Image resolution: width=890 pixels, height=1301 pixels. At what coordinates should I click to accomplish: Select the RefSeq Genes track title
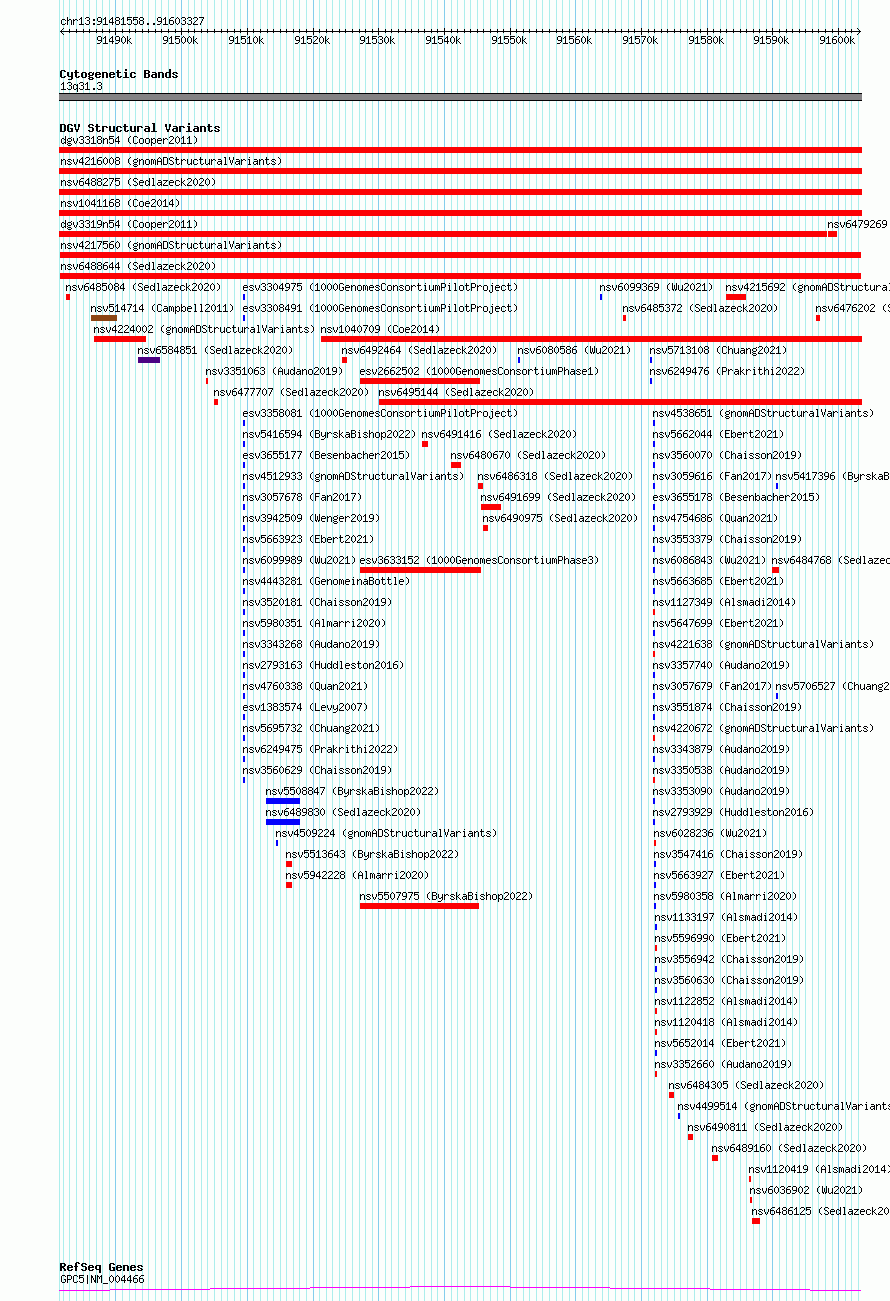tap(101, 1268)
